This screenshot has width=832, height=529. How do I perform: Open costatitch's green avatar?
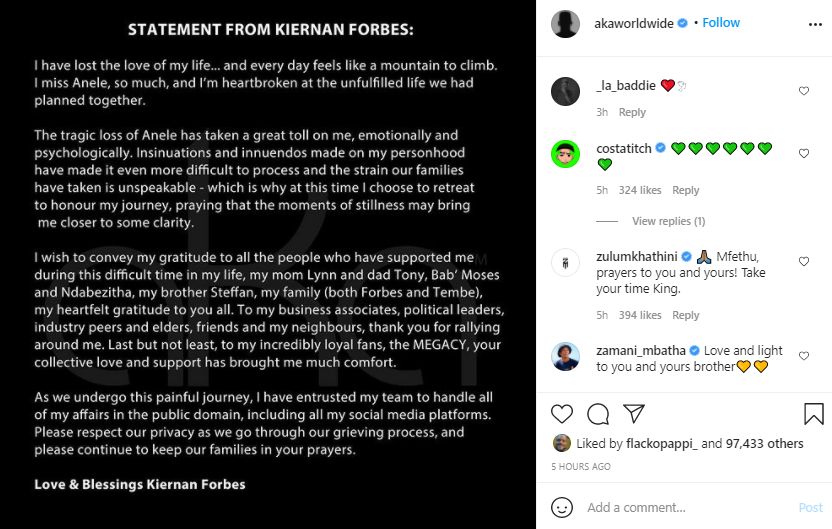566,153
